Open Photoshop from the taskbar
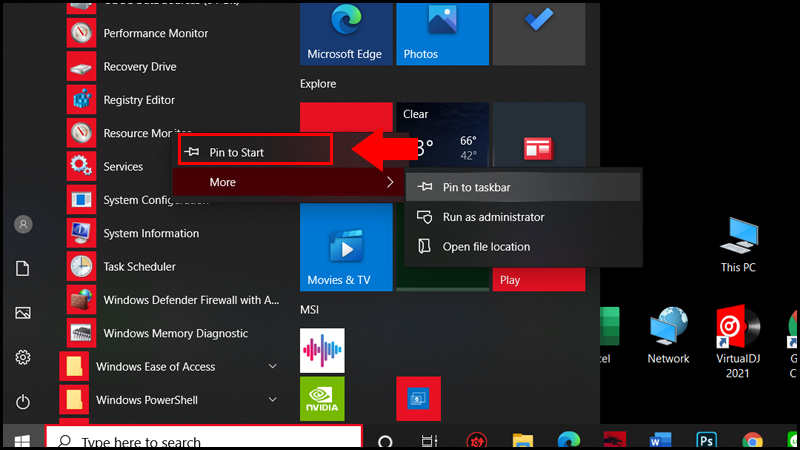 [x=707, y=440]
